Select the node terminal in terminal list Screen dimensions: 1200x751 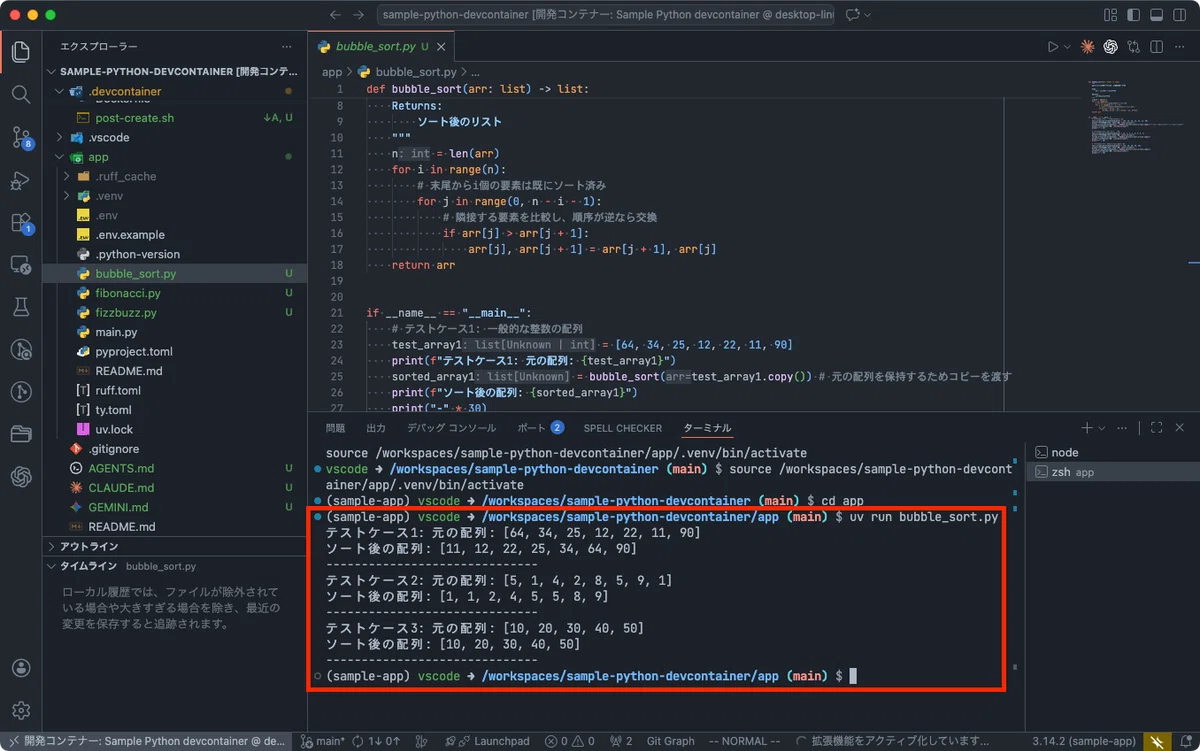[x=1113, y=453]
